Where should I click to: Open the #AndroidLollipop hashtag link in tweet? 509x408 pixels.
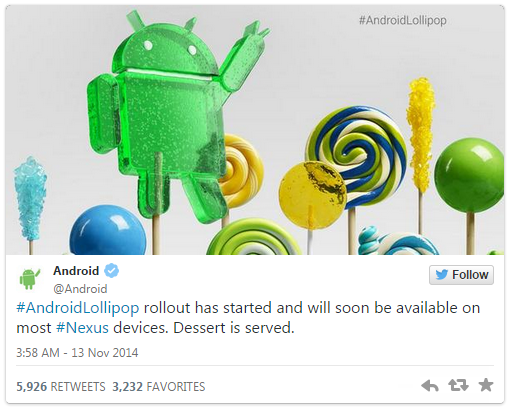(x=78, y=308)
